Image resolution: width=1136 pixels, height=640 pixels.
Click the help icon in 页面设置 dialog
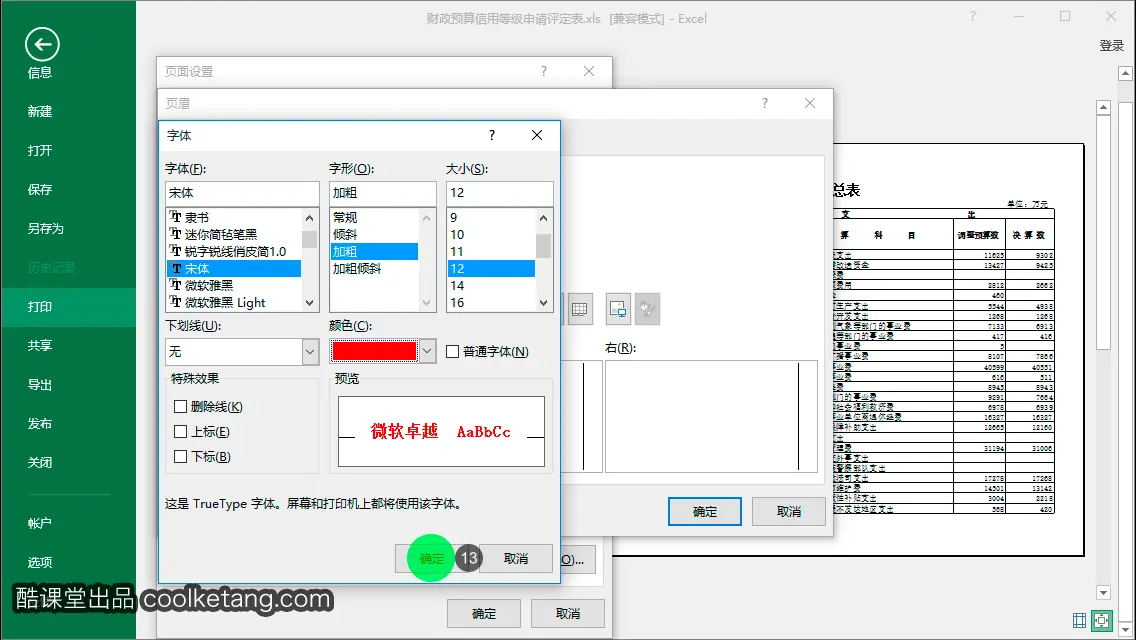coord(544,71)
